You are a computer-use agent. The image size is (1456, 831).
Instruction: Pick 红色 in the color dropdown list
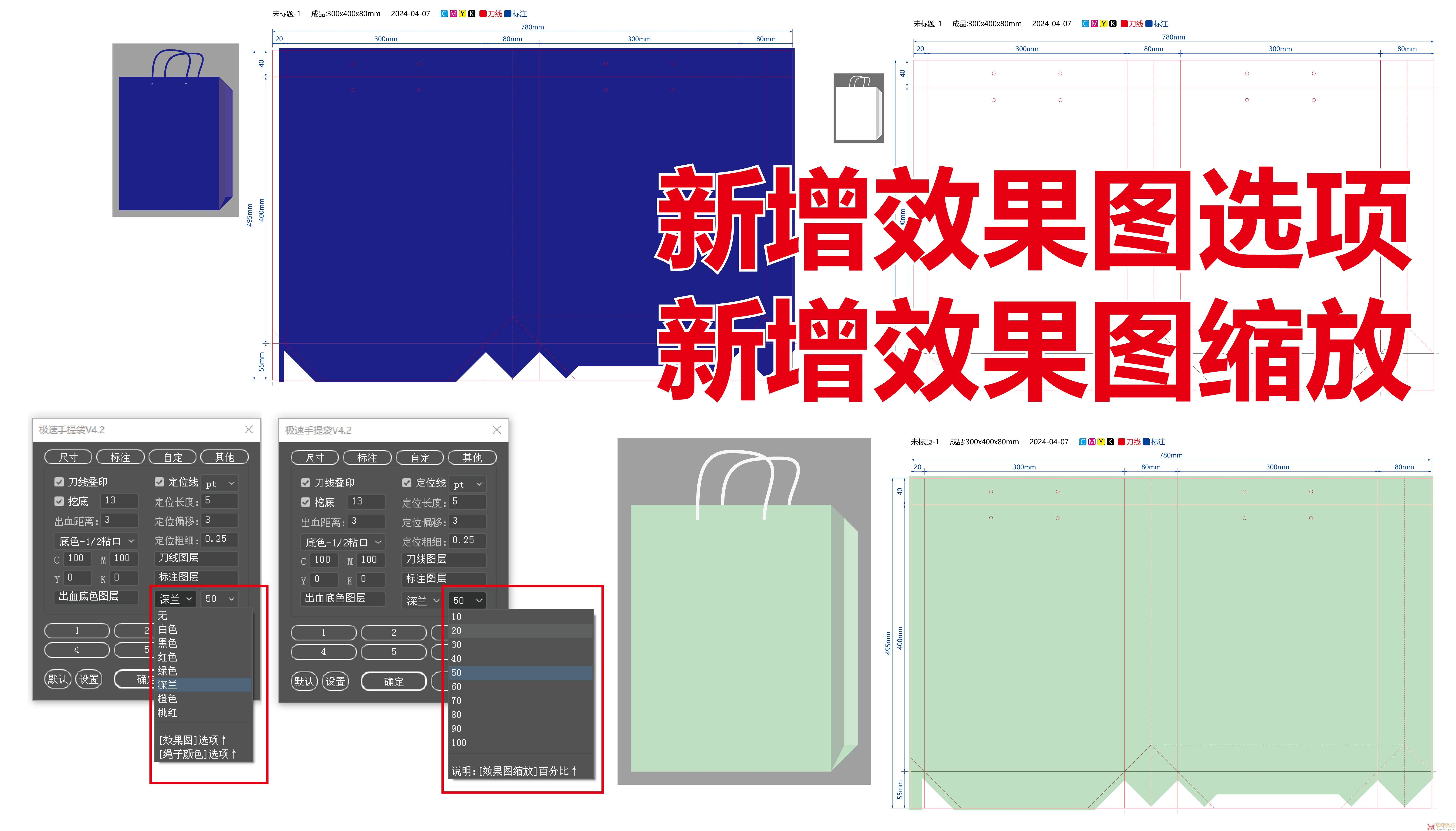click(x=203, y=657)
